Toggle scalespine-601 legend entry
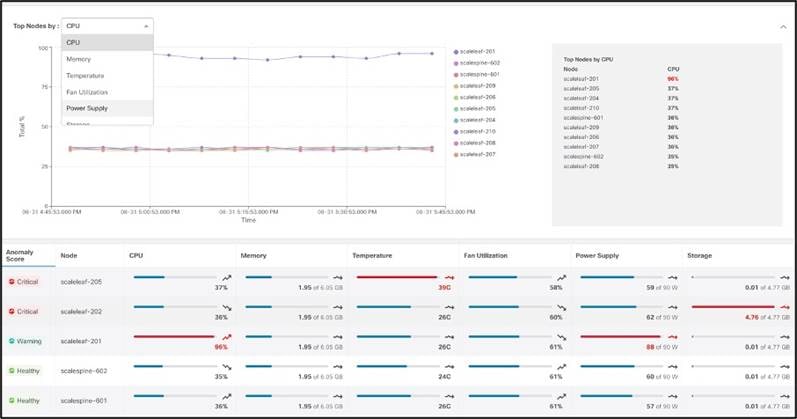Screen dimensions: 797x419 pos(477,74)
